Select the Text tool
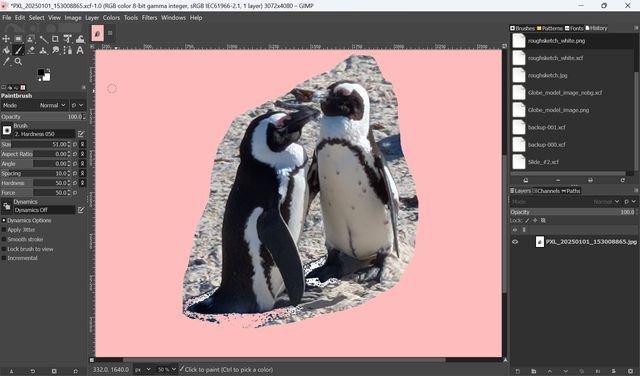Image resolution: width=640 pixels, height=376 pixels. coord(80,50)
